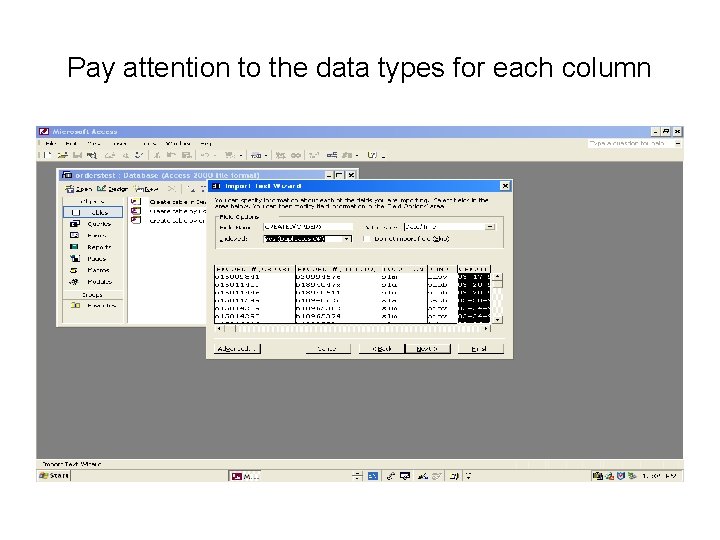720x540 pixels.
Task: Open the Indexed dropdown in wizard
Action: tap(347, 239)
